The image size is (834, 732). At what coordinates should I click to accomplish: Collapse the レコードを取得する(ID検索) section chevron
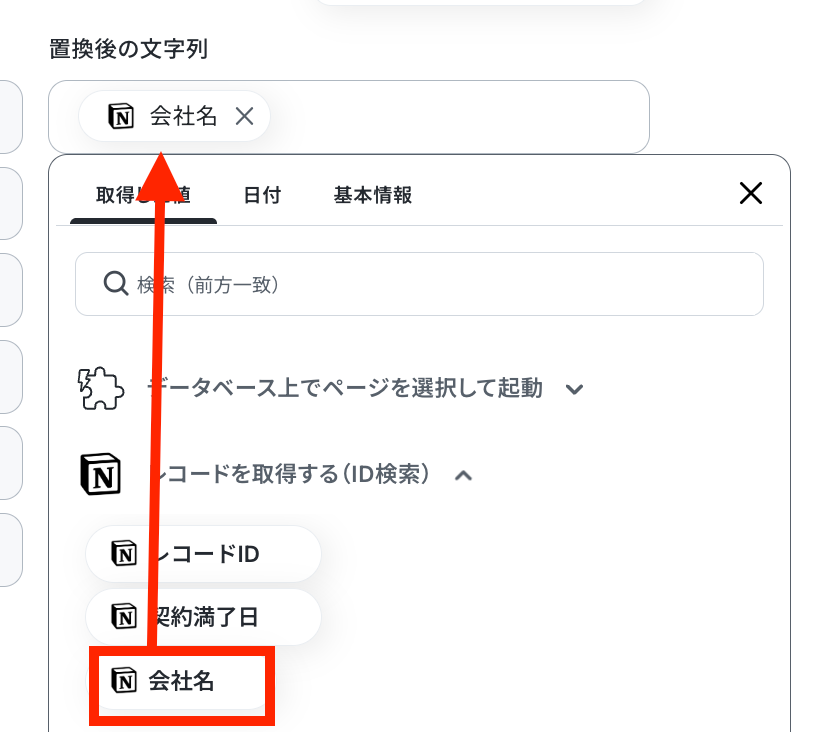(x=463, y=475)
